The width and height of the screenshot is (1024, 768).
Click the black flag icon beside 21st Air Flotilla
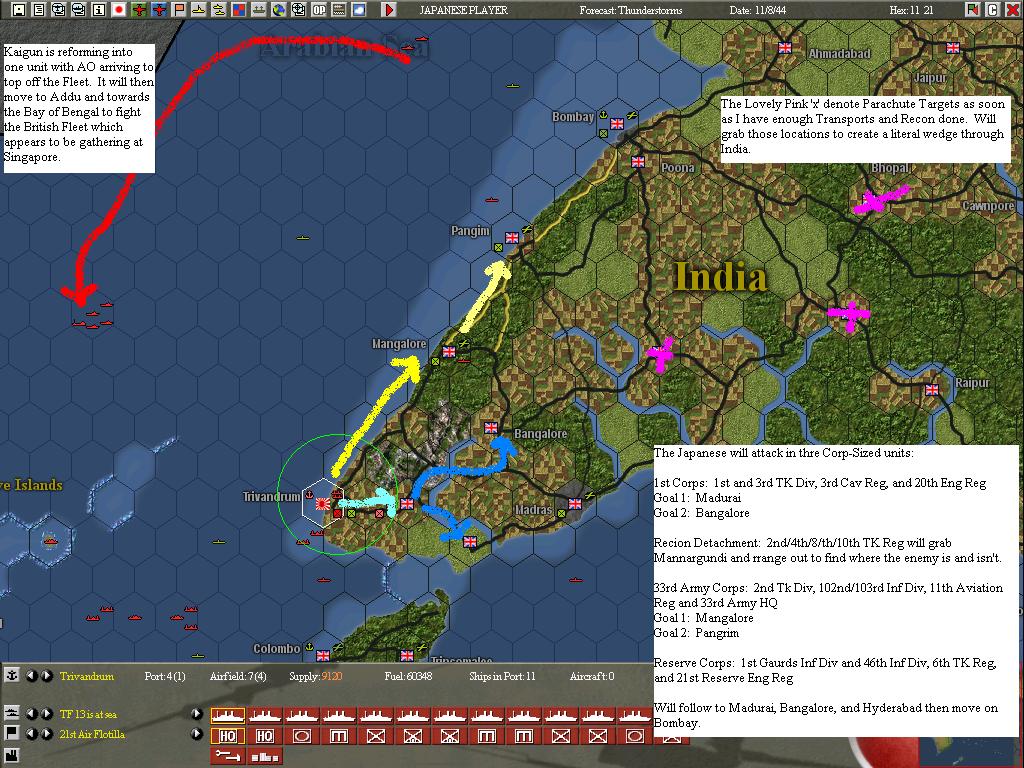pyautogui.click(x=11, y=733)
